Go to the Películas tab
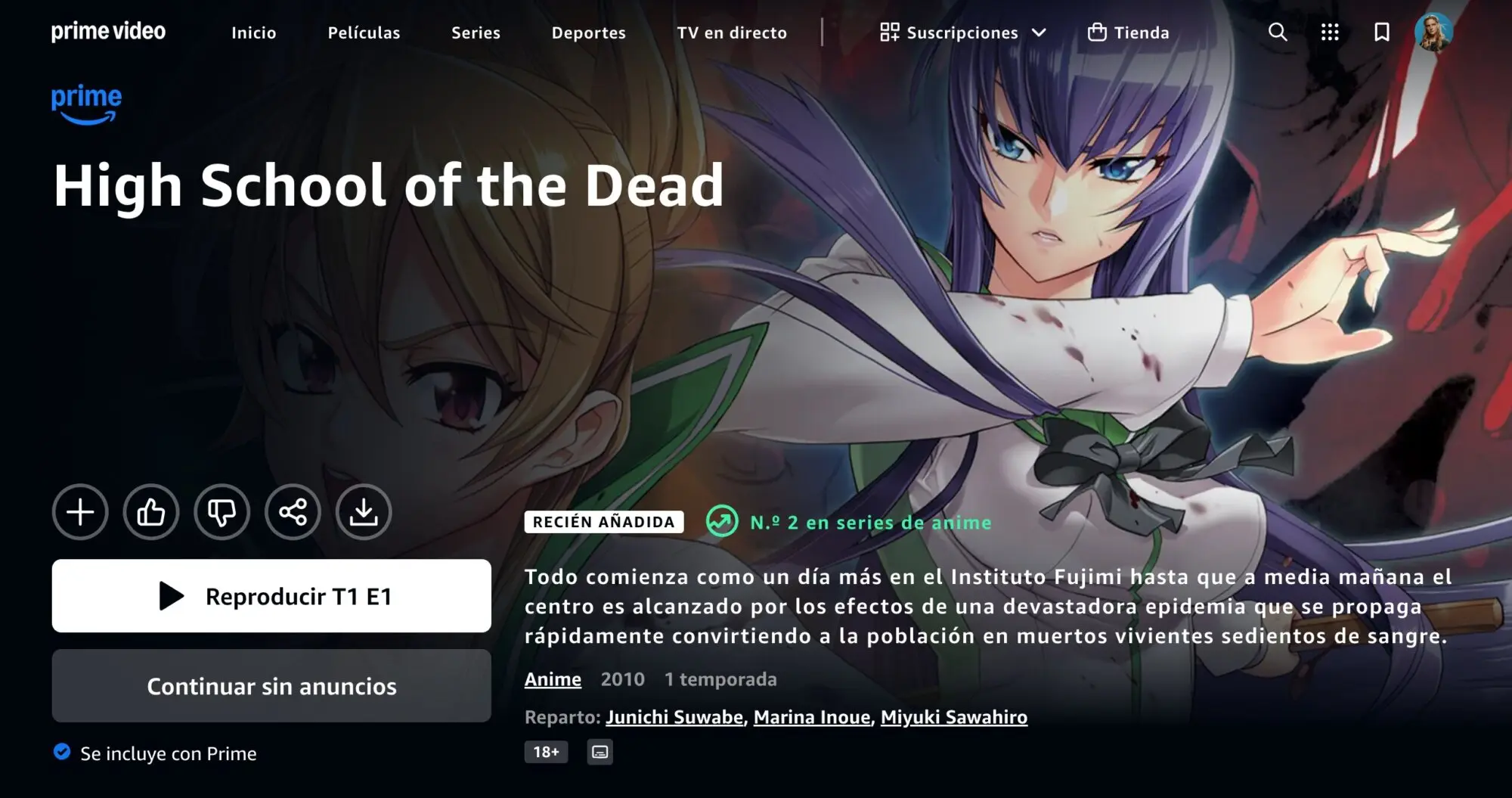1512x798 pixels. [364, 33]
